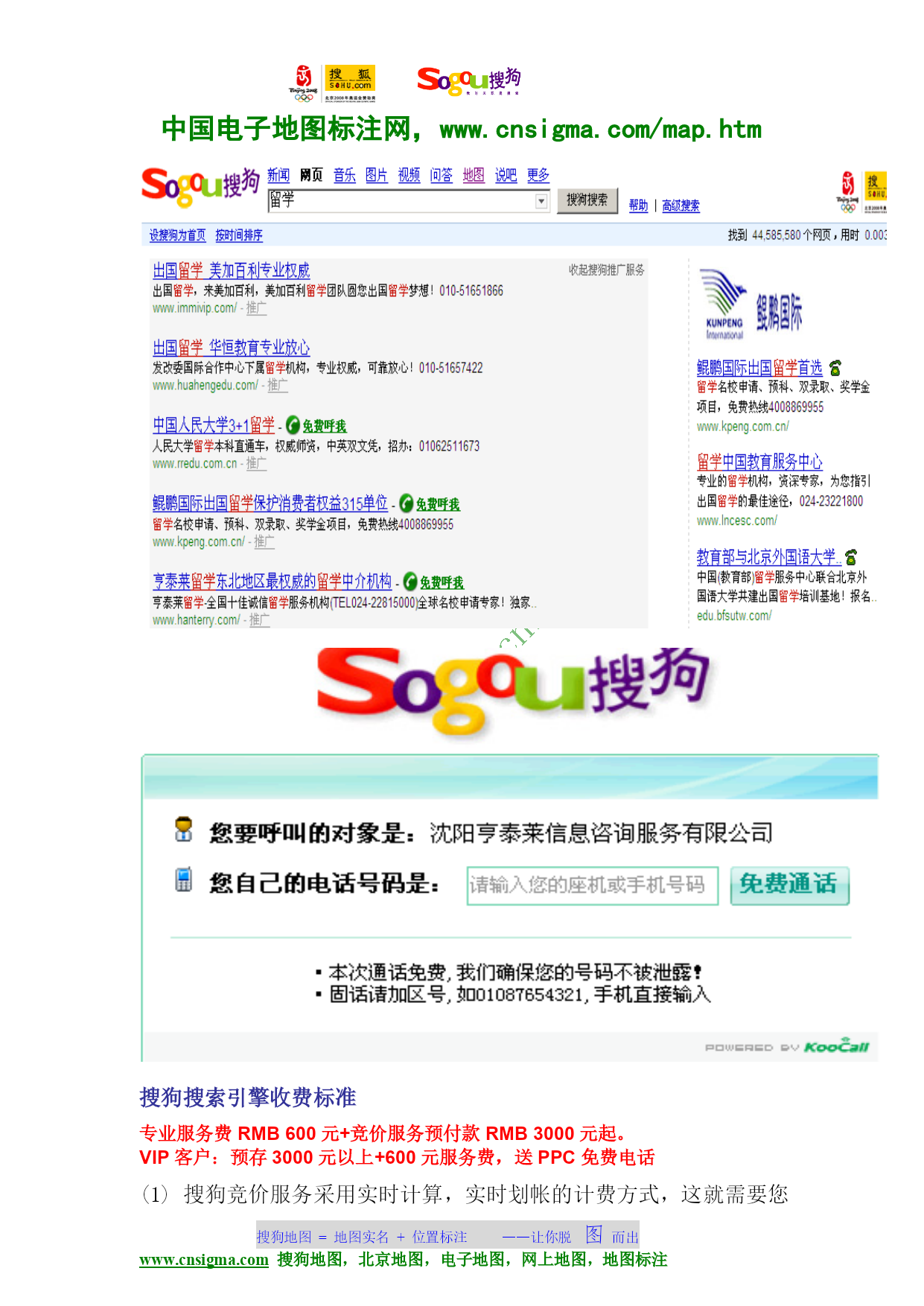Click the company name 沈阳亨泰莱信息咨询服务有限公司

pos(602,833)
